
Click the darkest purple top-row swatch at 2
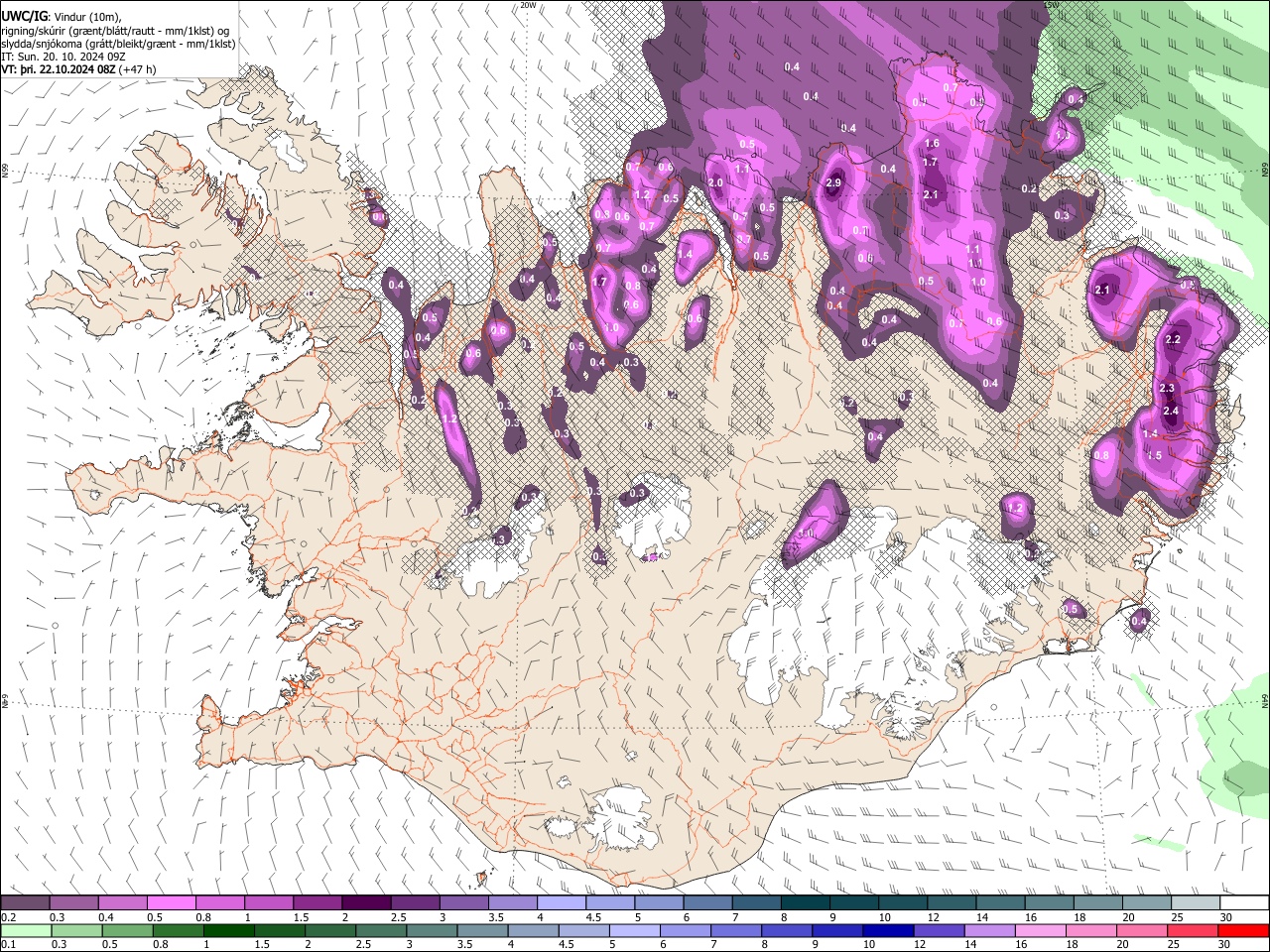(x=365, y=903)
